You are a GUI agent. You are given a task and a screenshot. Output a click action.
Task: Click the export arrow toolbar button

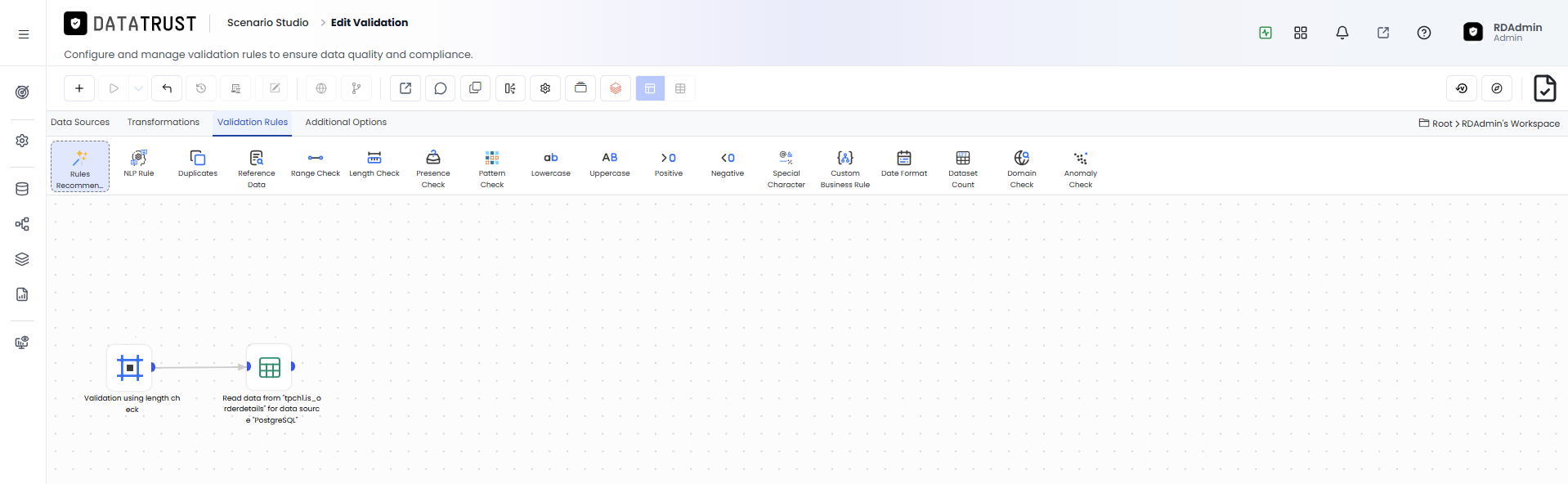point(405,88)
